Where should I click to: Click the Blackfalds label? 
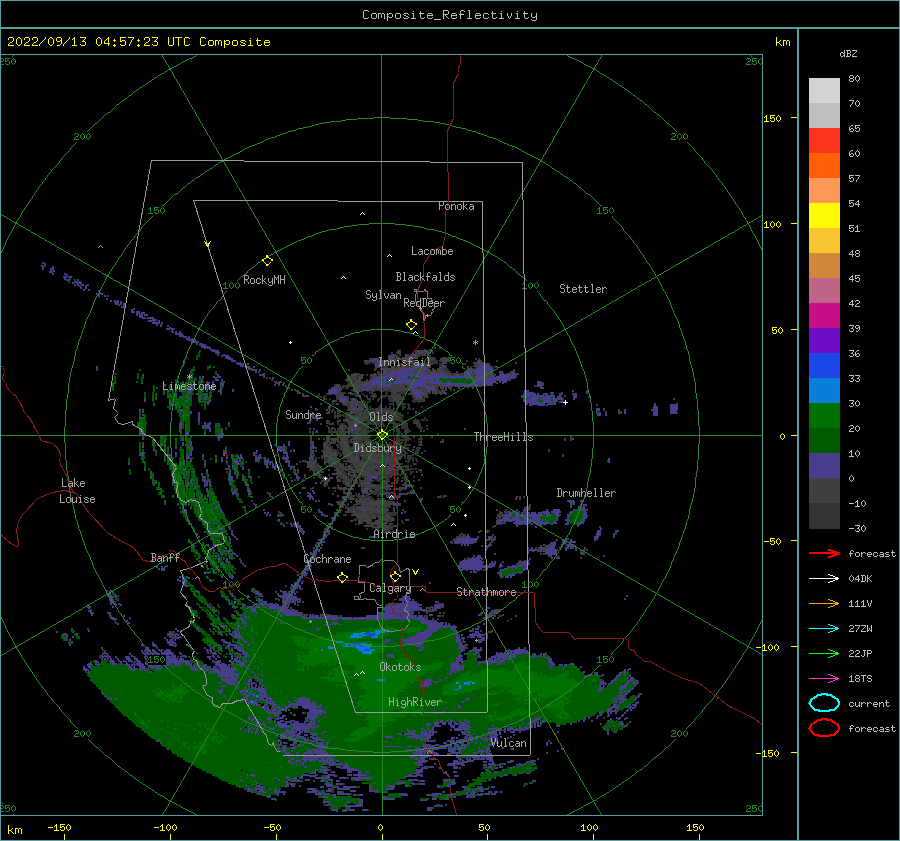tap(425, 277)
